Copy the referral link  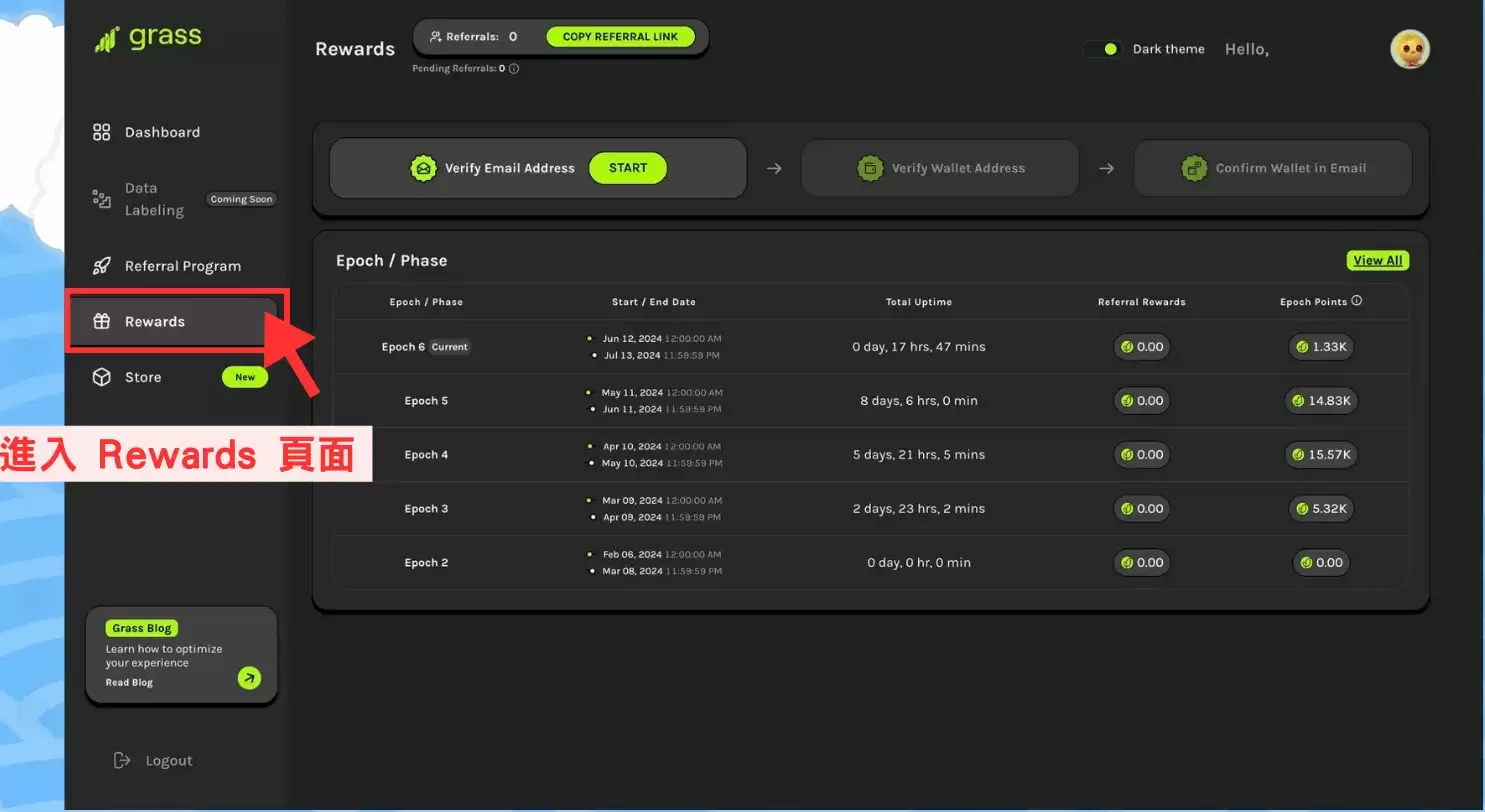click(620, 37)
